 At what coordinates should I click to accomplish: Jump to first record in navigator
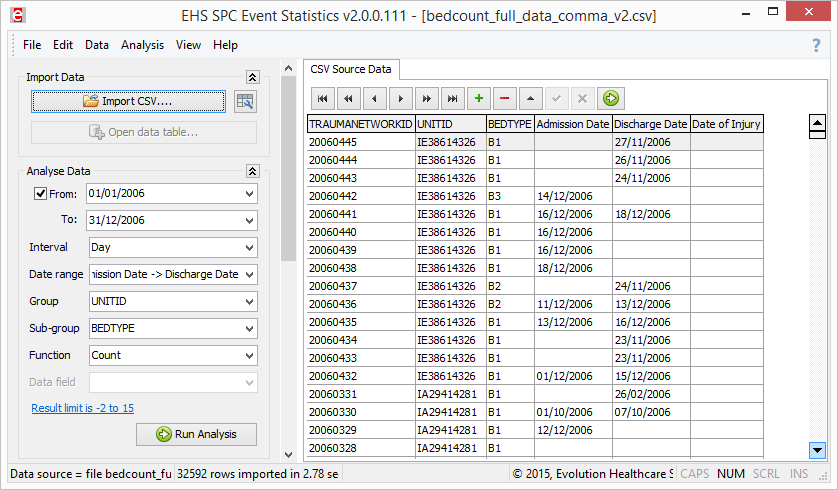click(322, 98)
